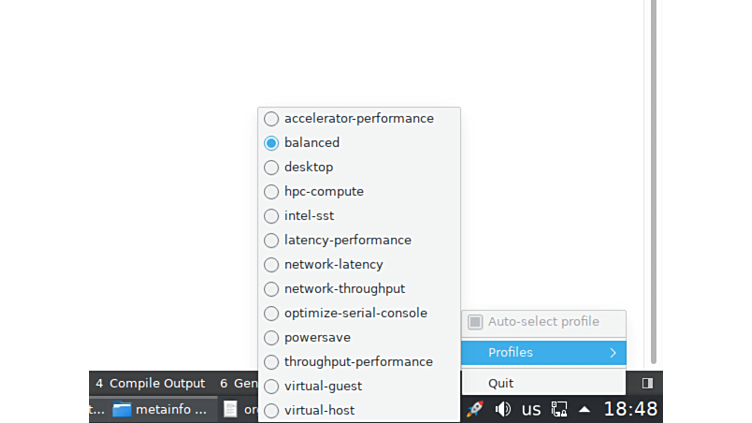This screenshot has width=752, height=423.
Task: Open the Compile Output pane
Action: coord(150,383)
